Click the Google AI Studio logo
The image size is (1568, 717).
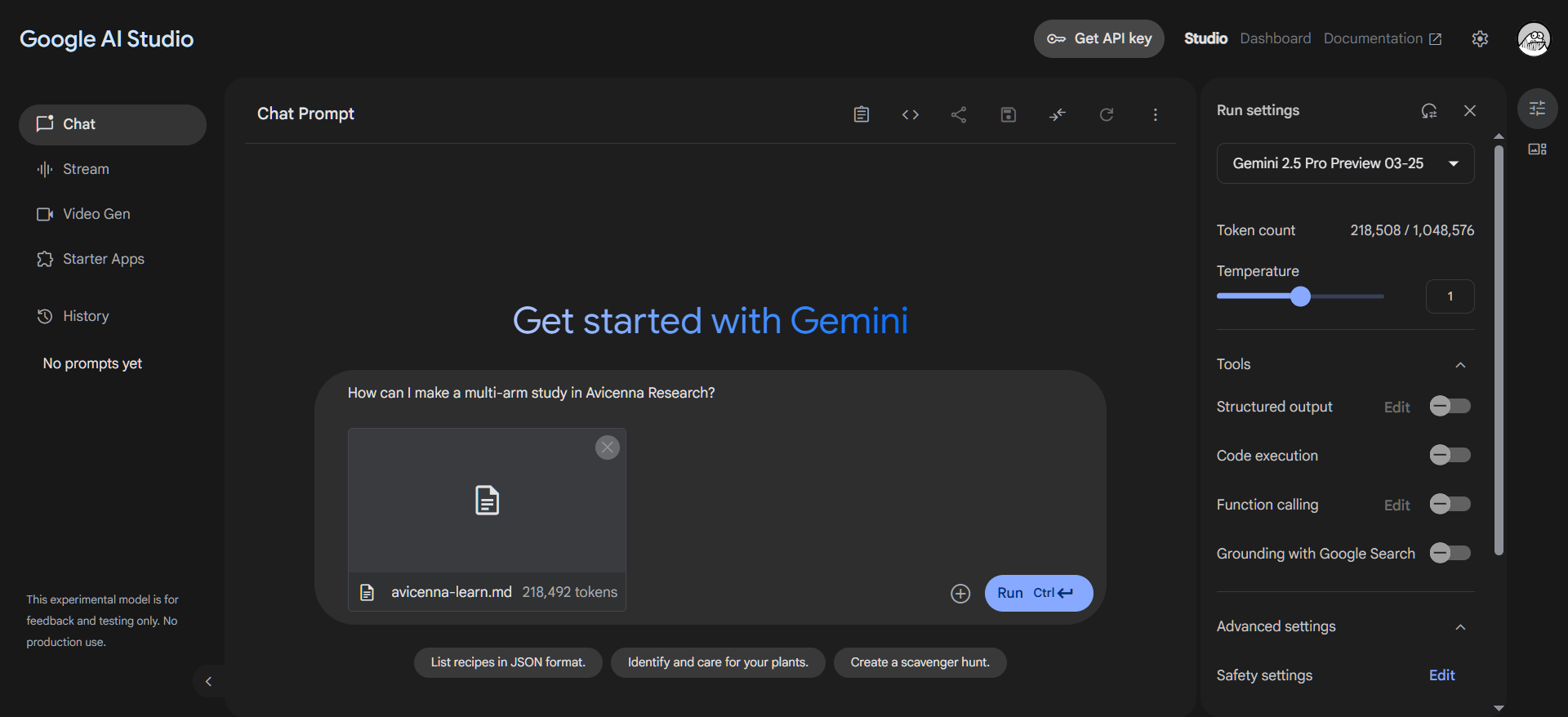point(107,38)
